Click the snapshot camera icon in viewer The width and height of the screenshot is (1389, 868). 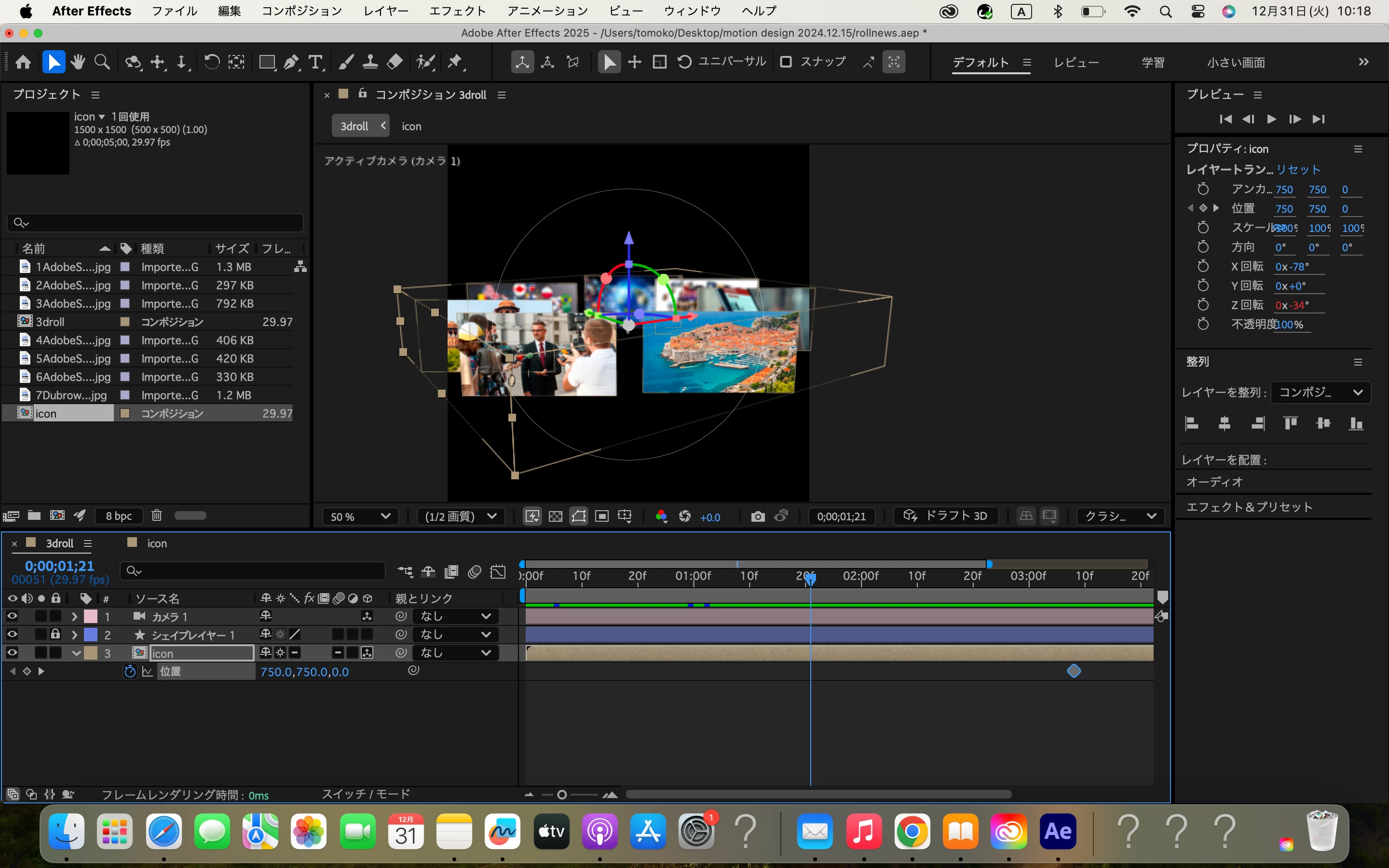point(758,516)
